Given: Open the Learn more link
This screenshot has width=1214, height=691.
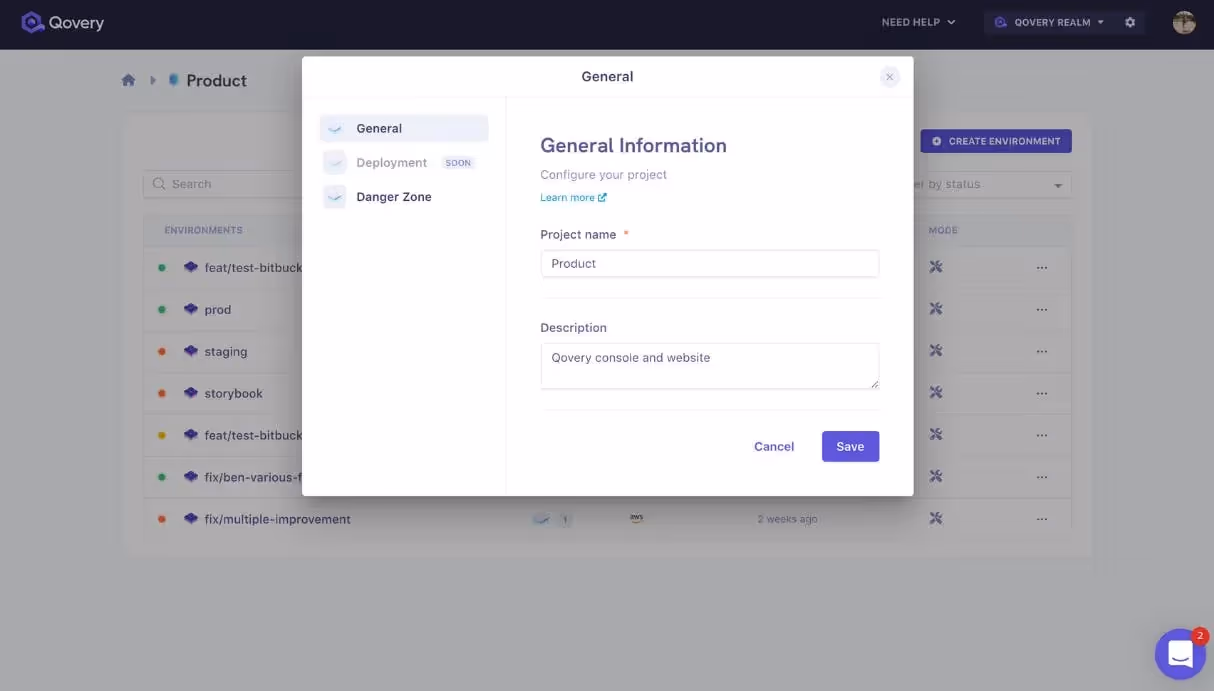Looking at the screenshot, I should [568, 197].
